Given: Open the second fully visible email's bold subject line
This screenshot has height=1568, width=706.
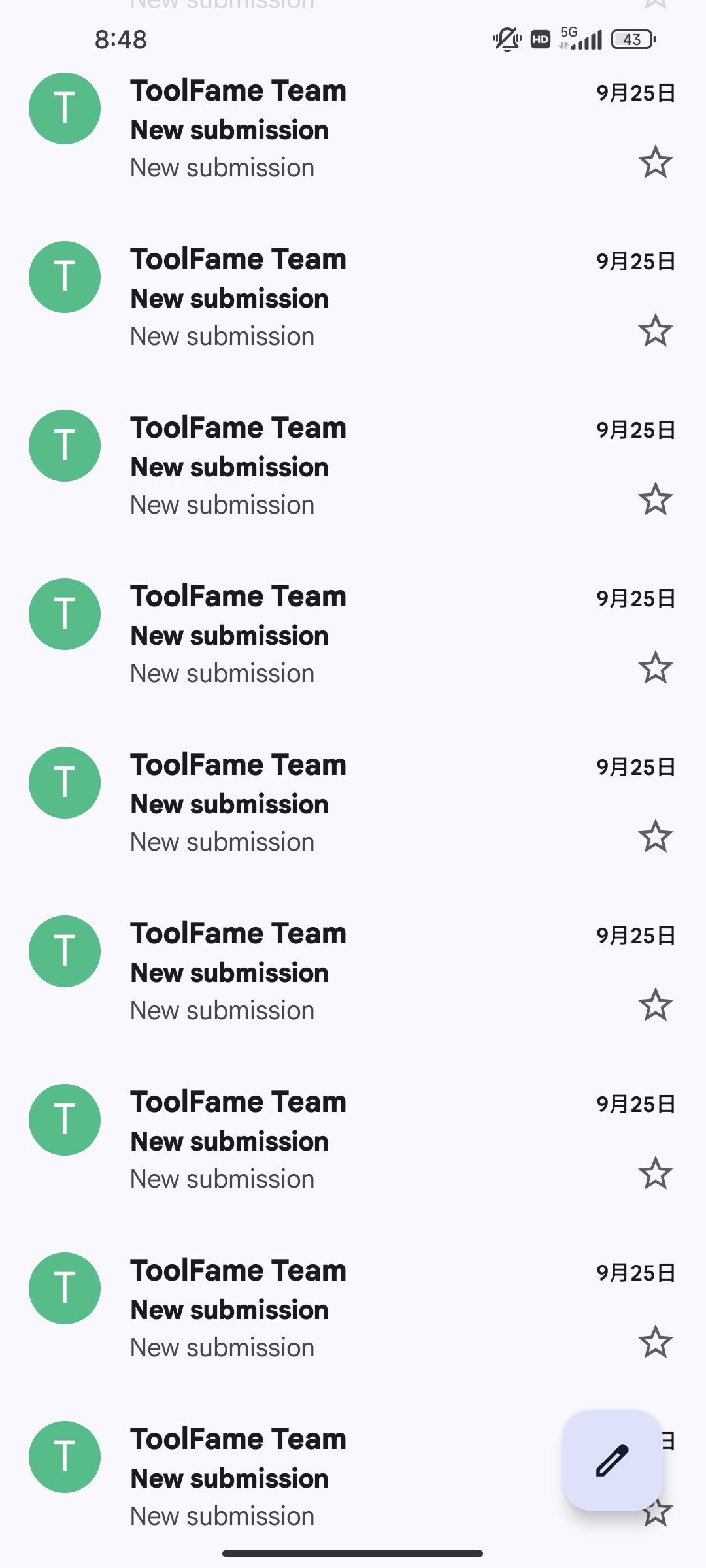Looking at the screenshot, I should coord(229,299).
